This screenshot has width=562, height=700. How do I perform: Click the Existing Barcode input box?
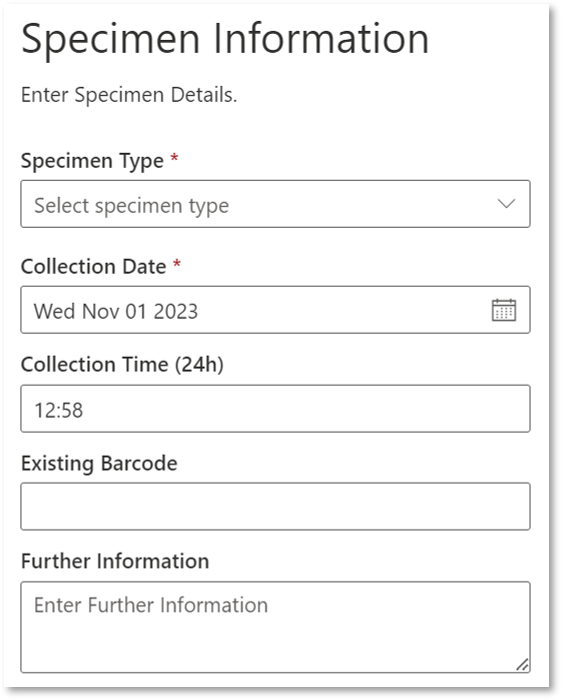[275, 506]
